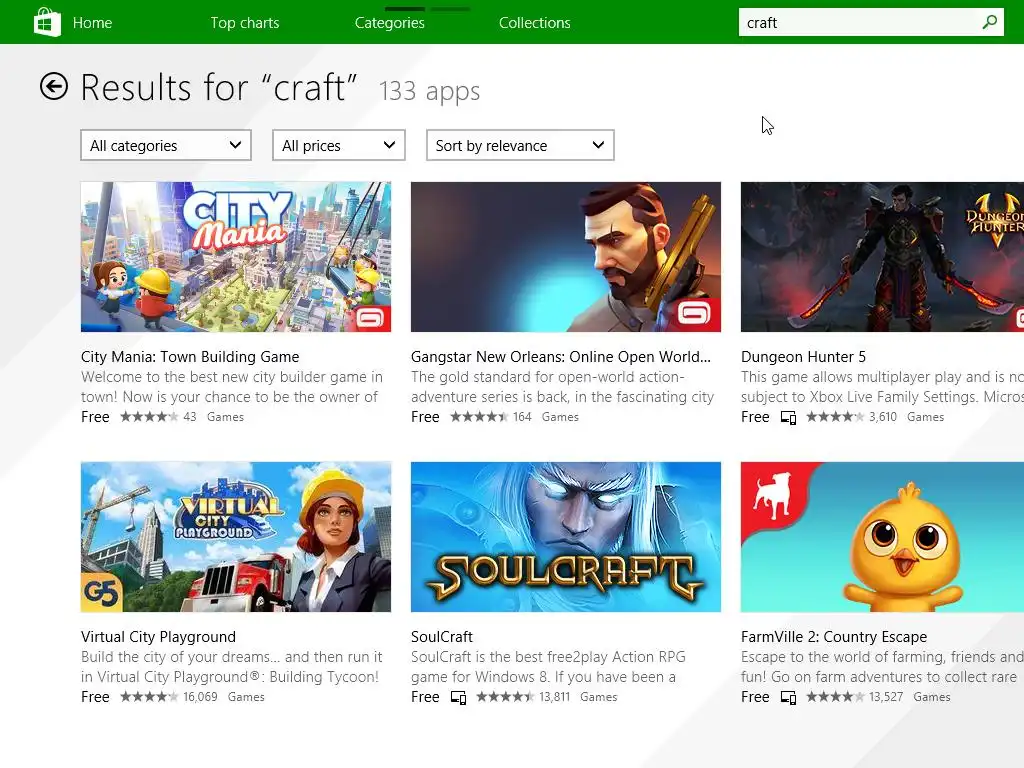
Task: Open SoulCraft thumbnail image
Action: [566, 537]
